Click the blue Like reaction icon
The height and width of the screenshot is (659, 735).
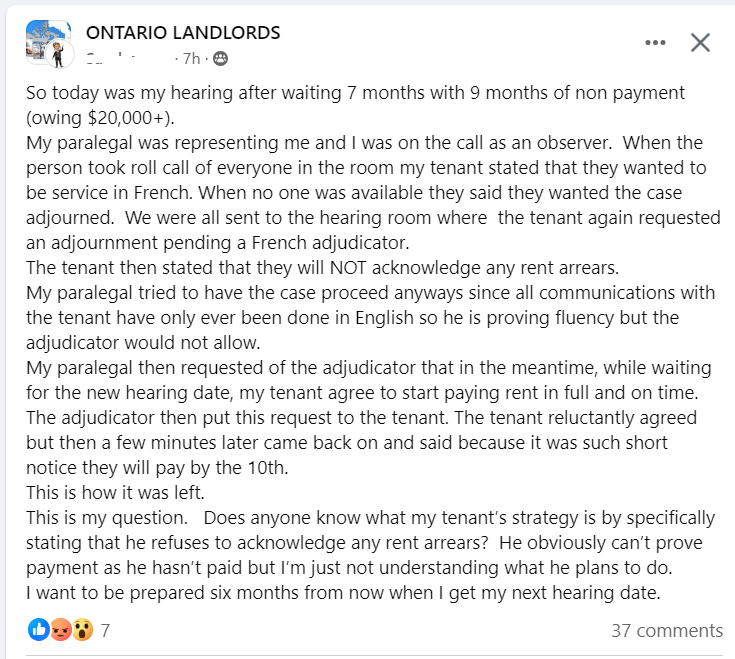click(x=38, y=629)
